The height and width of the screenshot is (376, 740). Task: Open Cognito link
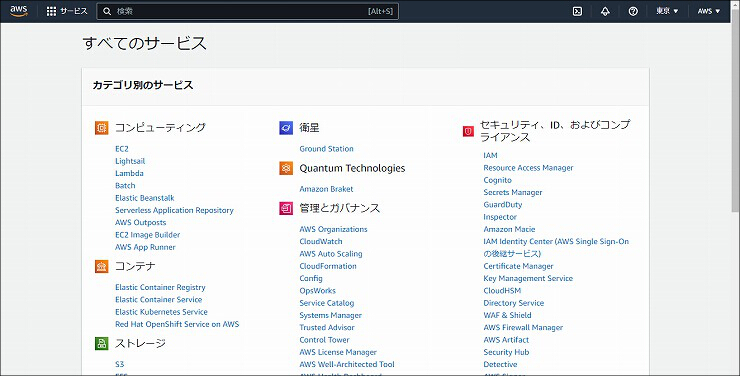tap(497, 180)
